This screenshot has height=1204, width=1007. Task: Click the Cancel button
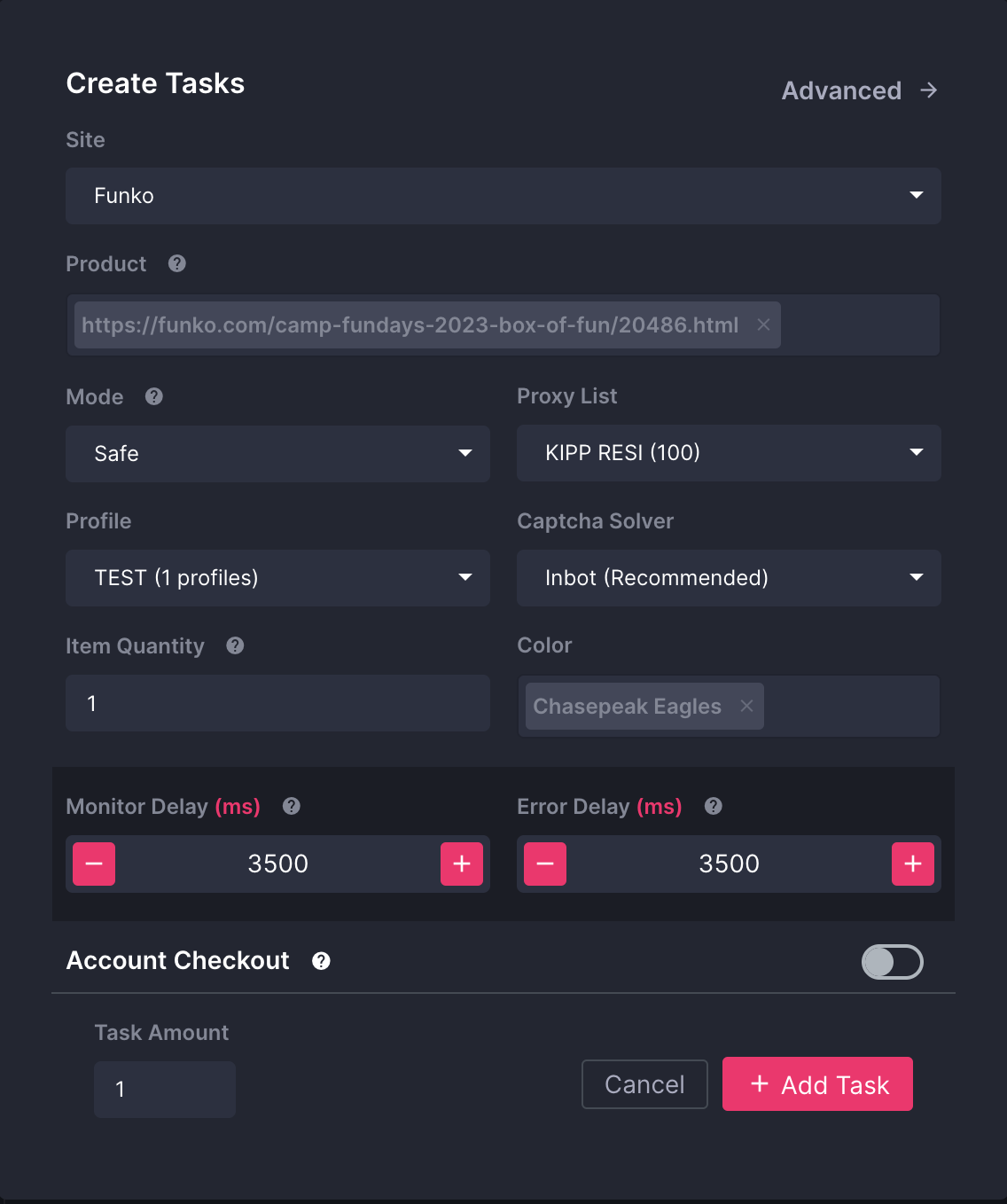tap(644, 1084)
